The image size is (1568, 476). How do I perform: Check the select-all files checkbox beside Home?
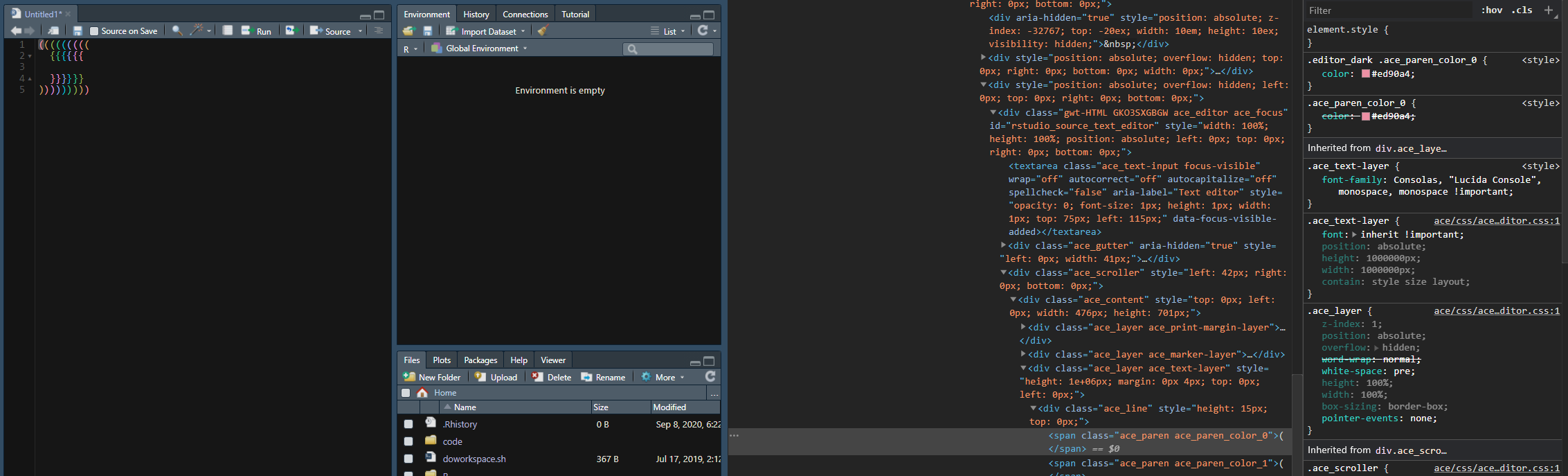pos(406,393)
